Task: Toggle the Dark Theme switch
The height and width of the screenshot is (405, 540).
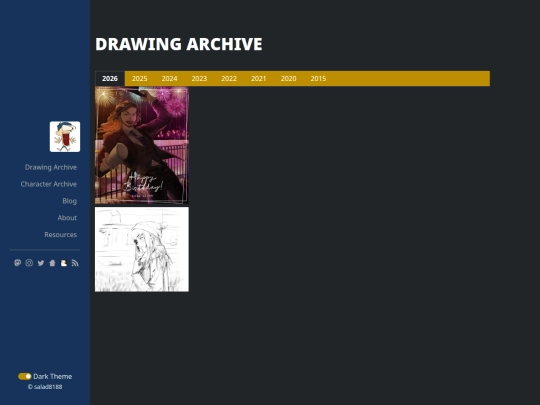Action: pos(25,376)
